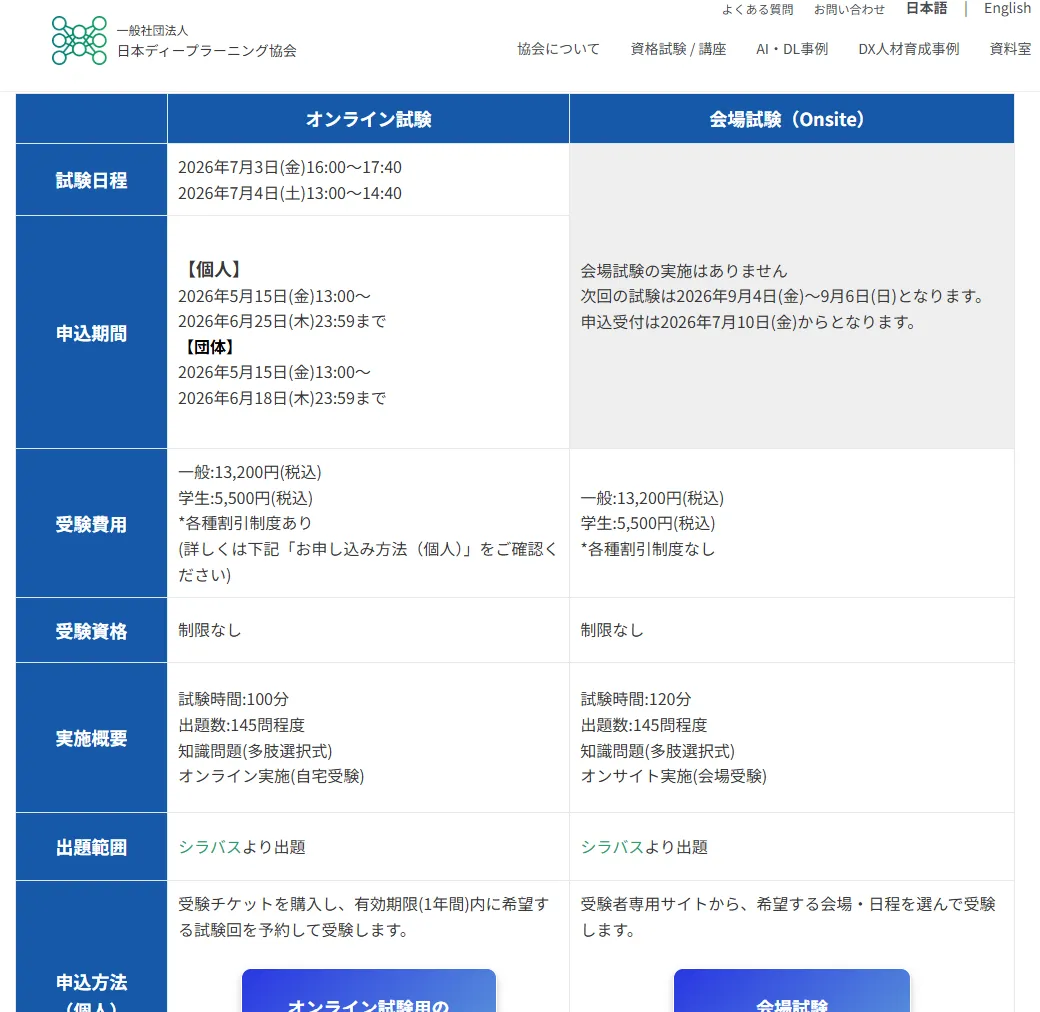Select the 2026年6月25日(木)23:59まで deadline text

point(282,321)
